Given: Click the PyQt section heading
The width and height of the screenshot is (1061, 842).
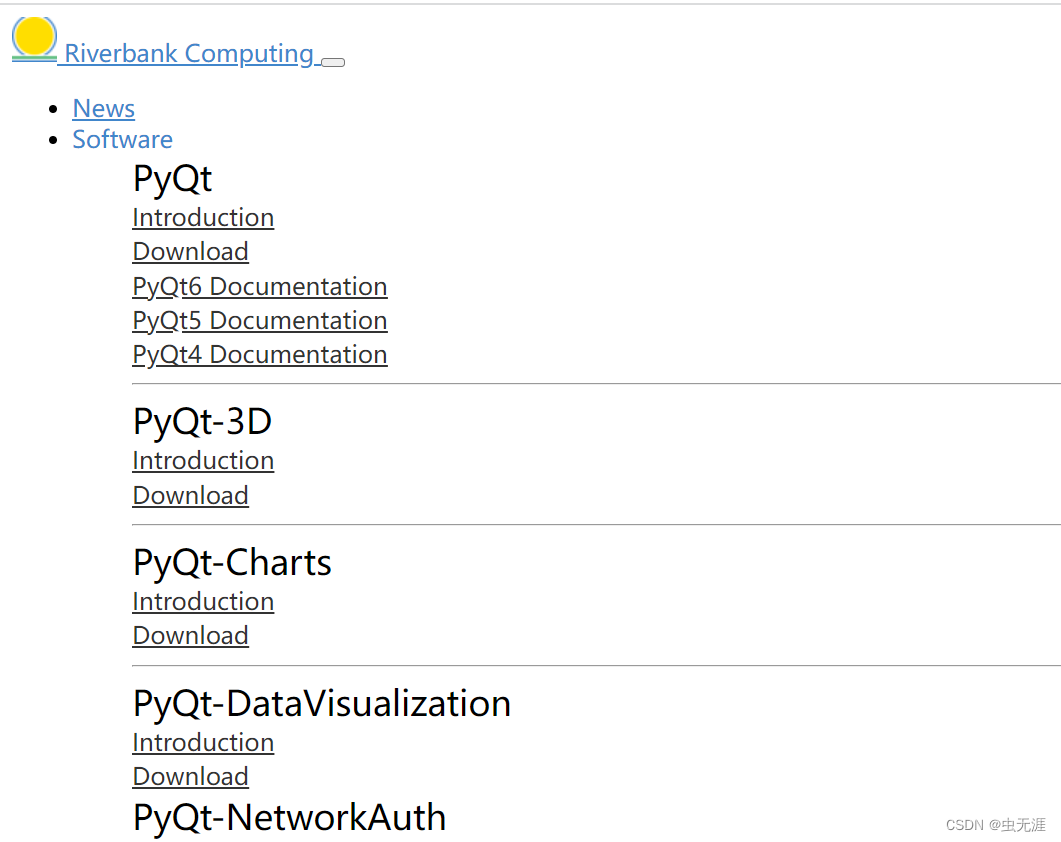Looking at the screenshot, I should tap(171, 178).
